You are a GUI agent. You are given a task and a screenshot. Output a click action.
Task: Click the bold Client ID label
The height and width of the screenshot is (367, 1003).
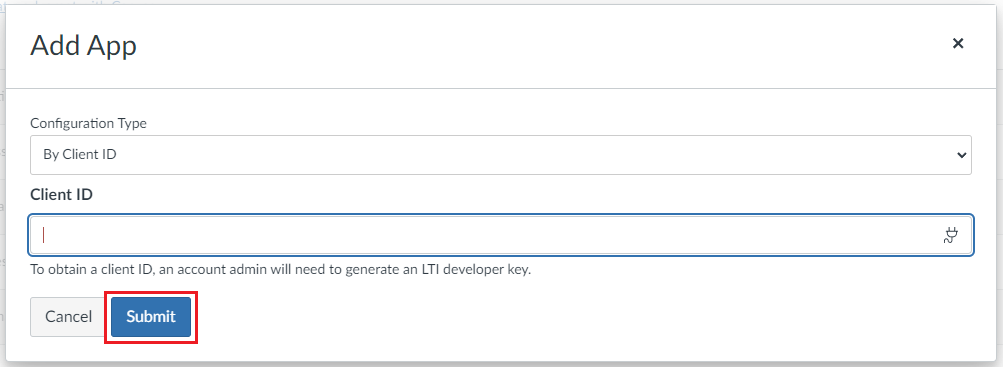[x=61, y=194]
